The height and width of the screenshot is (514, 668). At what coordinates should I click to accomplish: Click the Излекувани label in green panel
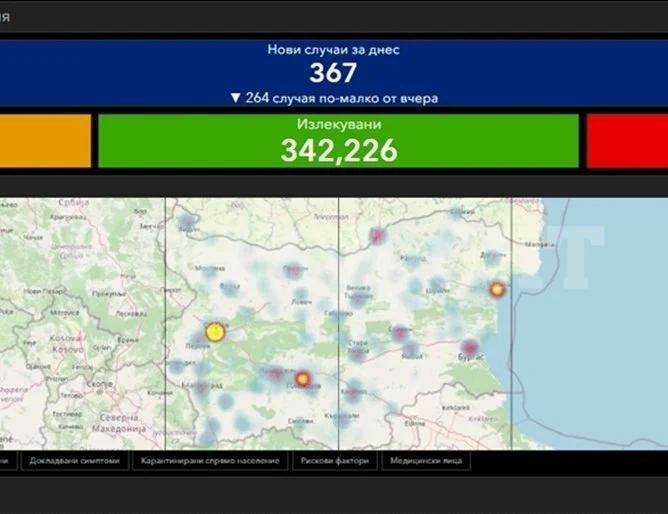339,124
